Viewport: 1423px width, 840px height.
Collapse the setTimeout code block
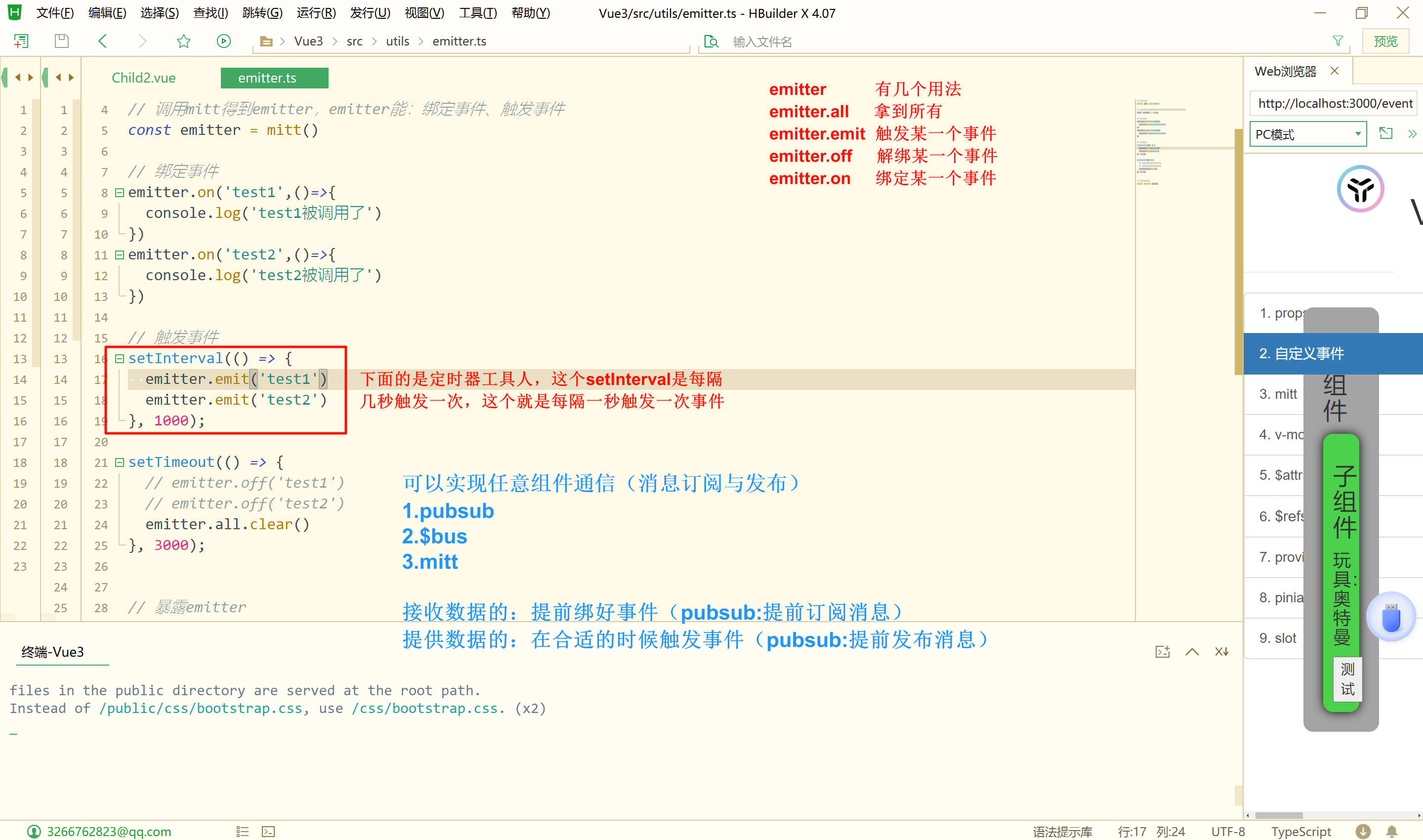[x=120, y=462]
